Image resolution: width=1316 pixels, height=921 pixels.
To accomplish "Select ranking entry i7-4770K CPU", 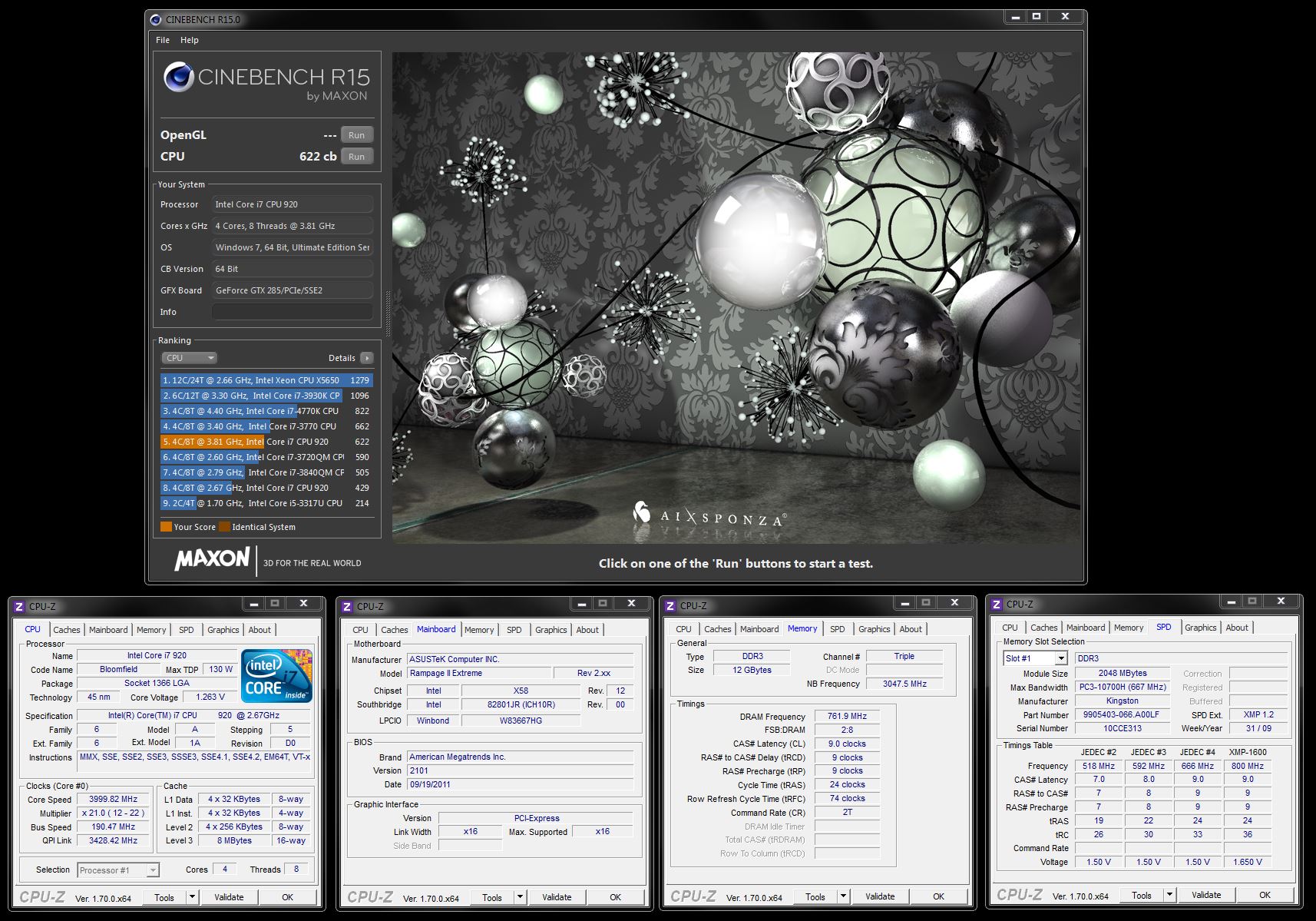I will [266, 411].
